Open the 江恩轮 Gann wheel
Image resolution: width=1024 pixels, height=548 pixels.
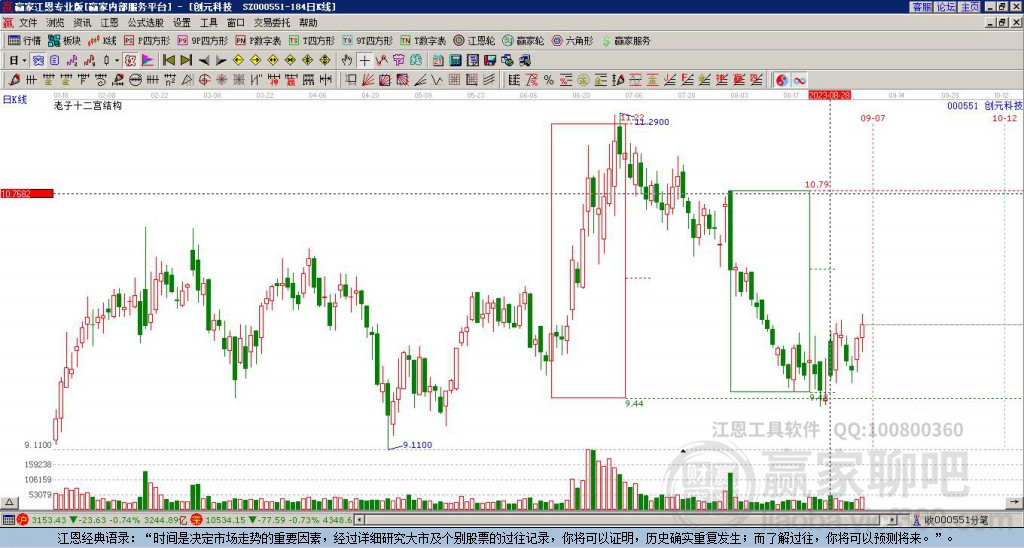pos(474,40)
